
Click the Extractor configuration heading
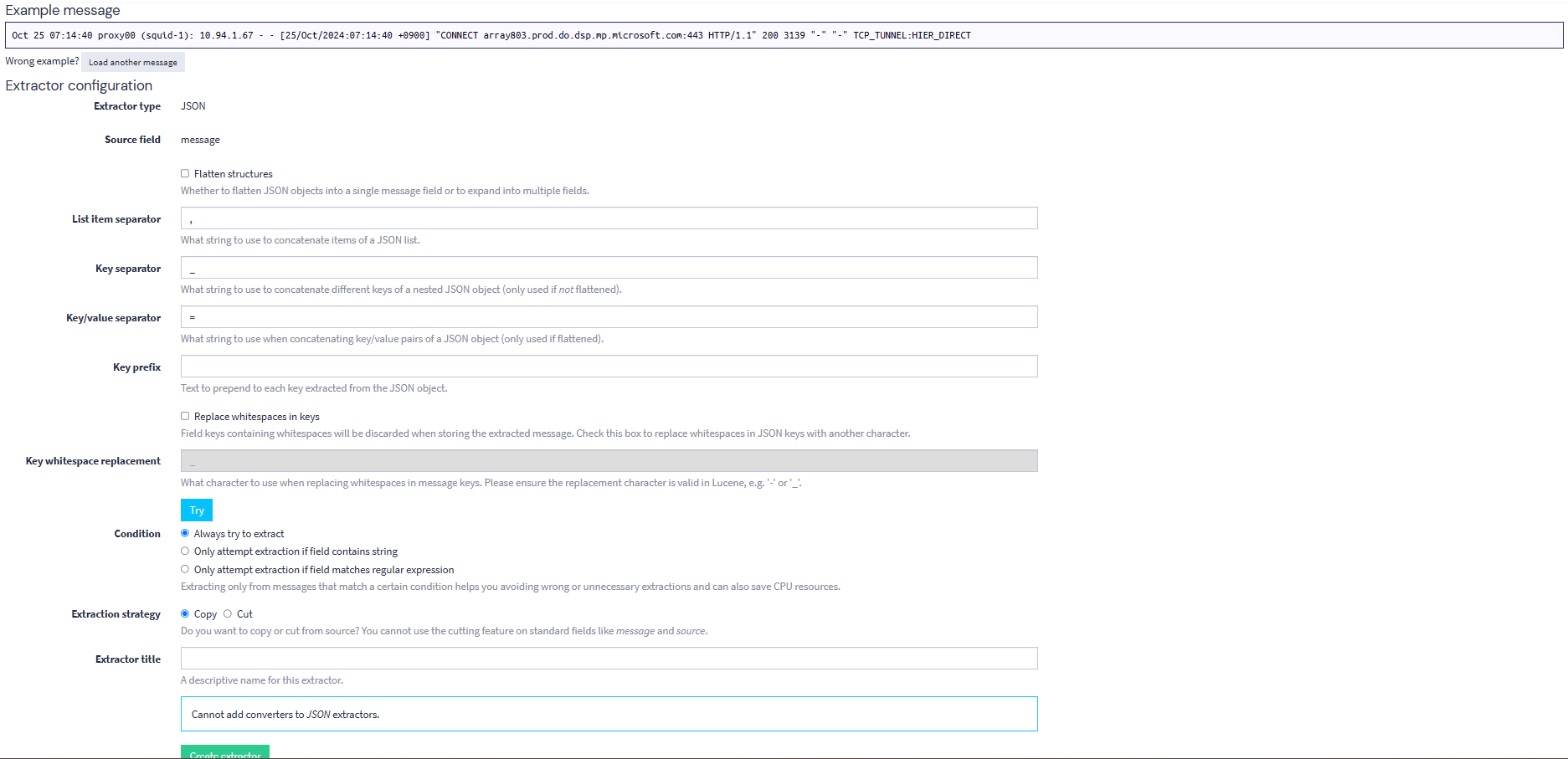click(x=79, y=85)
